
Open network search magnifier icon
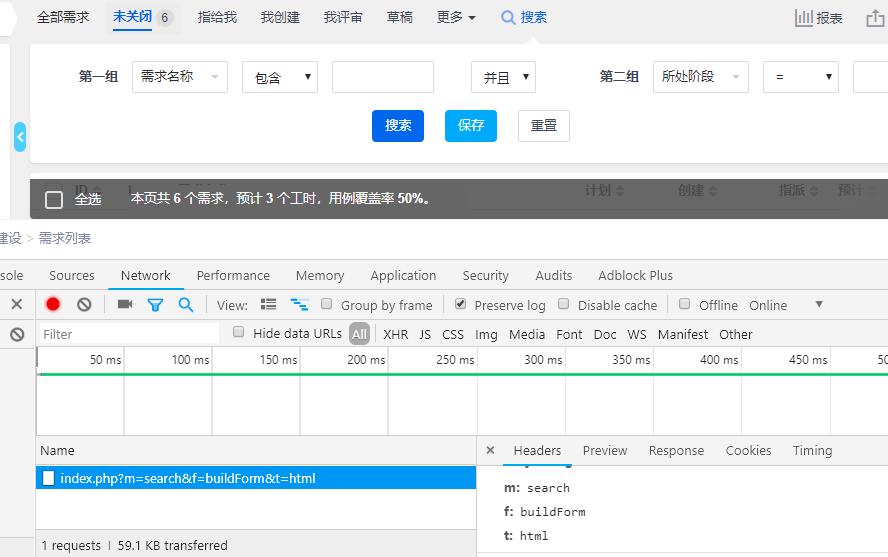[x=186, y=305]
